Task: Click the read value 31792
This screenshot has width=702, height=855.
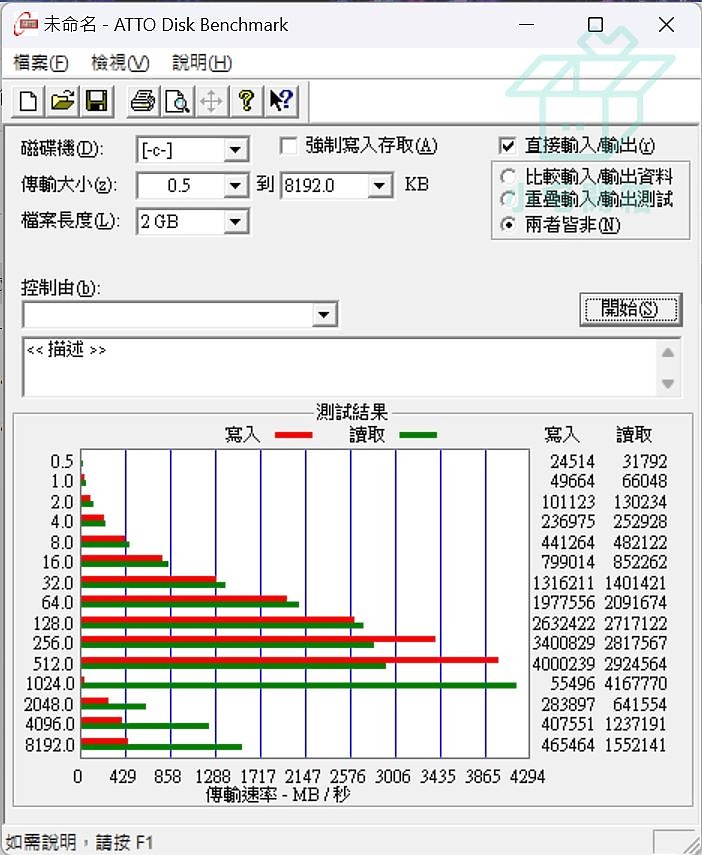Action: 645,461
